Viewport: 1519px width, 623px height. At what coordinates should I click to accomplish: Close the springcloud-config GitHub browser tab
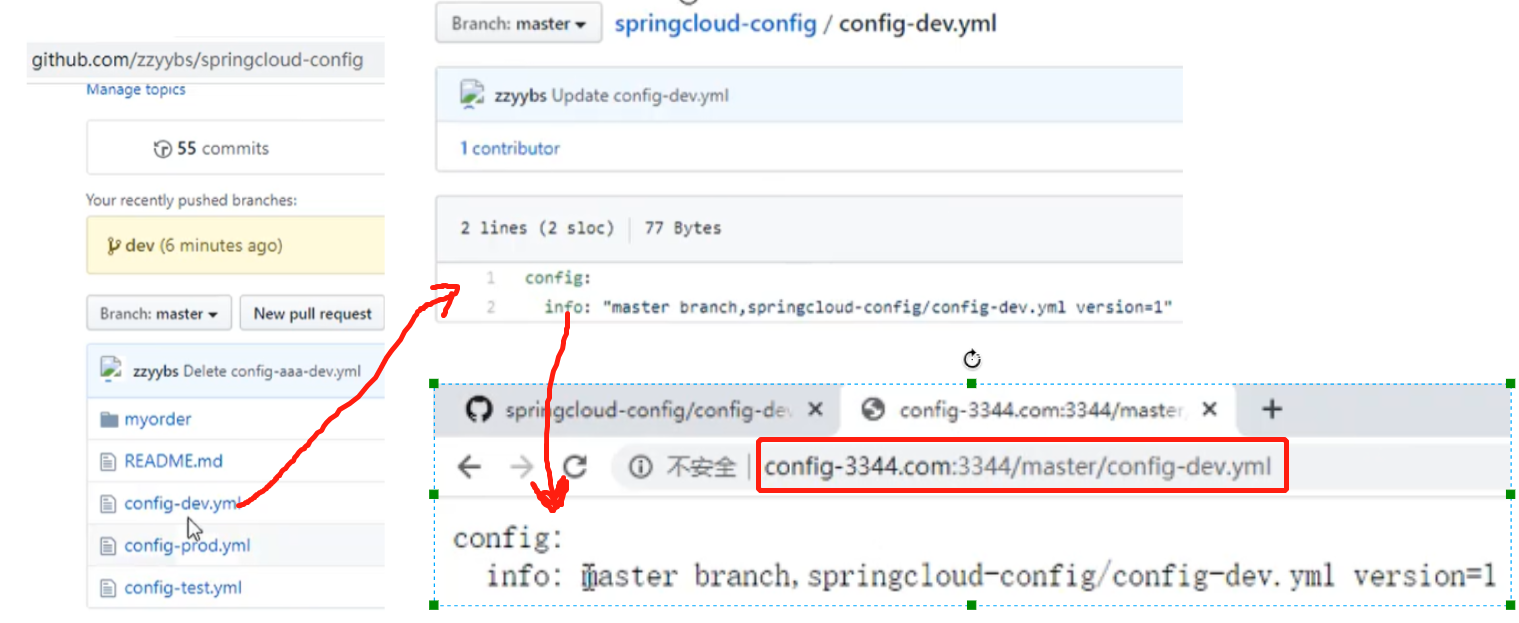point(815,409)
